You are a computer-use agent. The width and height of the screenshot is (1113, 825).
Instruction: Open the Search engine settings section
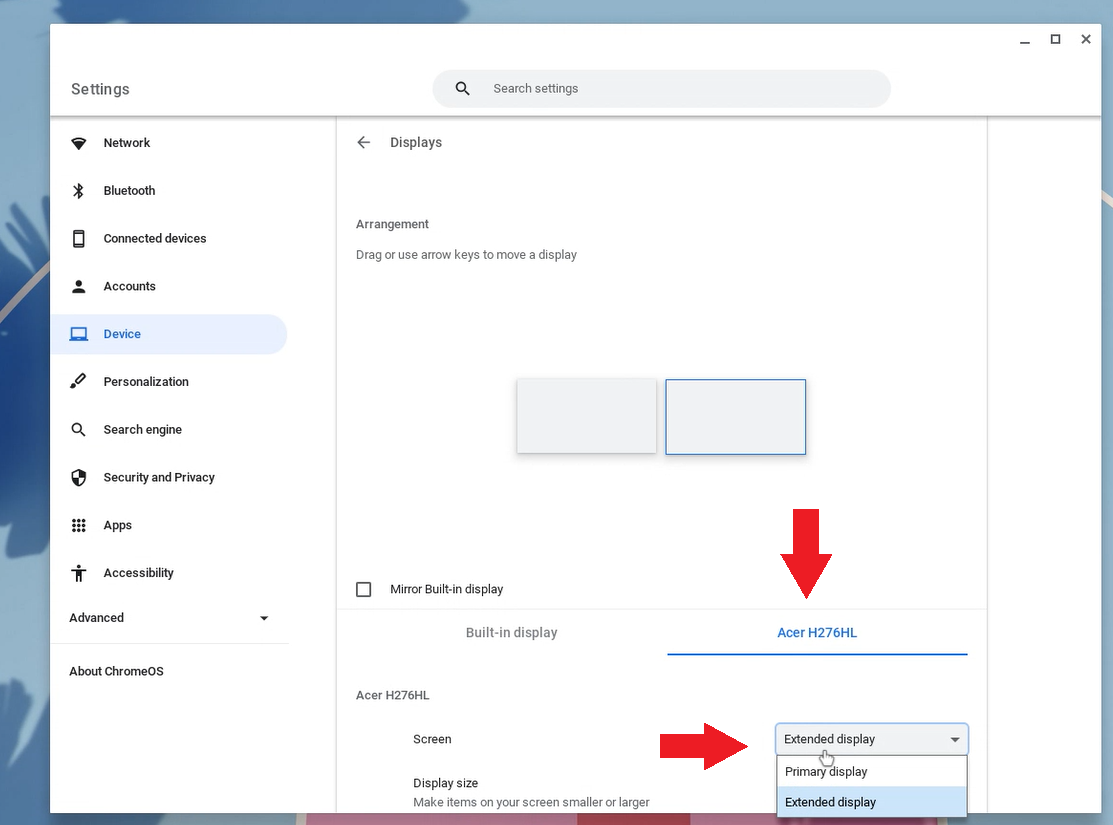pos(142,430)
